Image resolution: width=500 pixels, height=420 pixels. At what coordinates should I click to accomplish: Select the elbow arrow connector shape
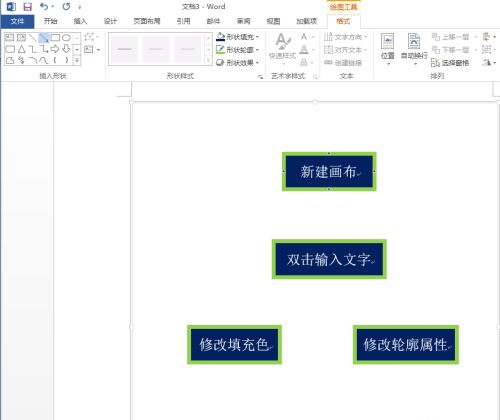44,49
